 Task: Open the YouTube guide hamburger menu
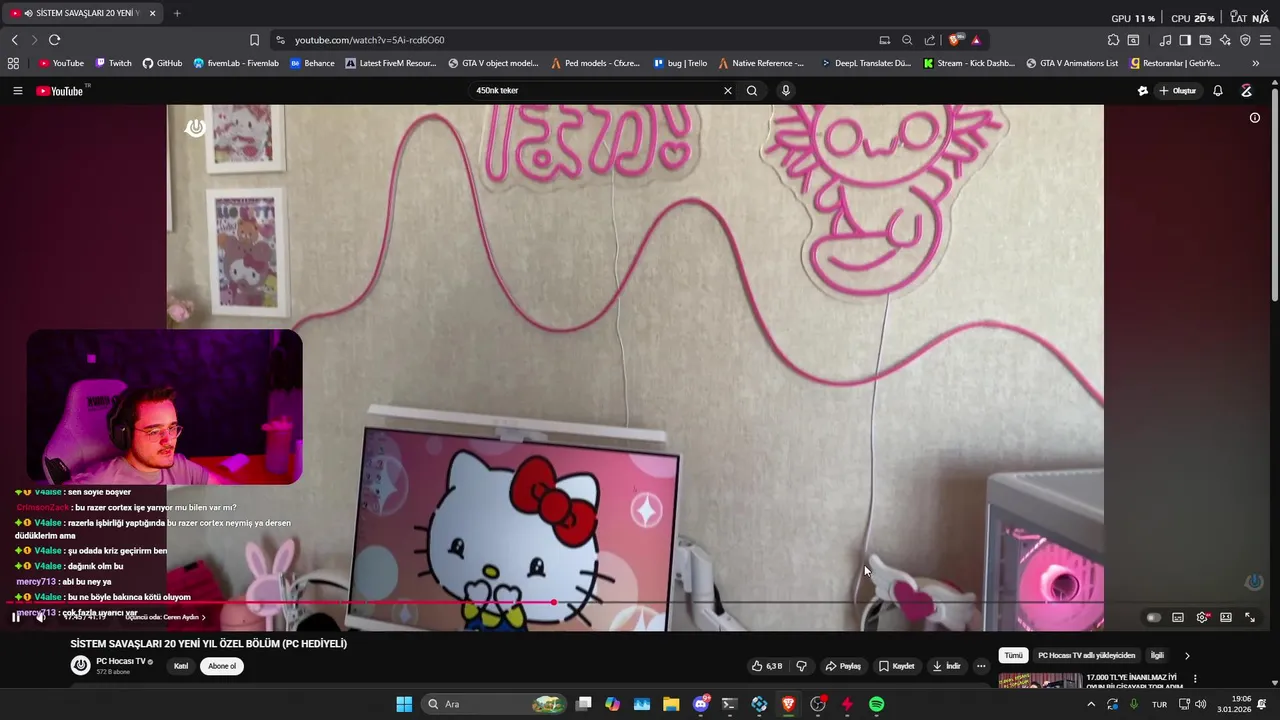click(x=17, y=91)
